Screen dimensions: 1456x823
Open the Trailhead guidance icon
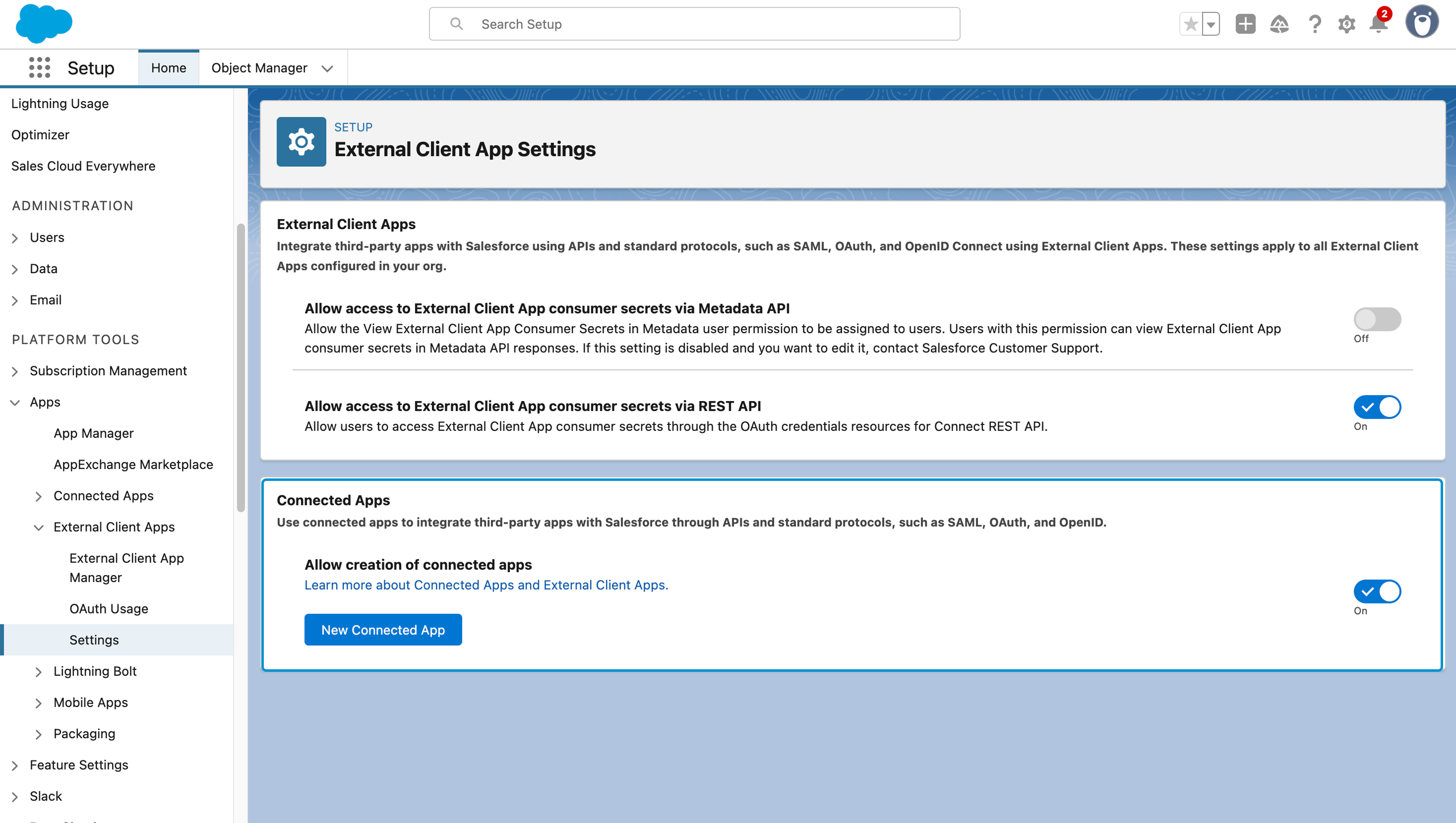point(1279,24)
